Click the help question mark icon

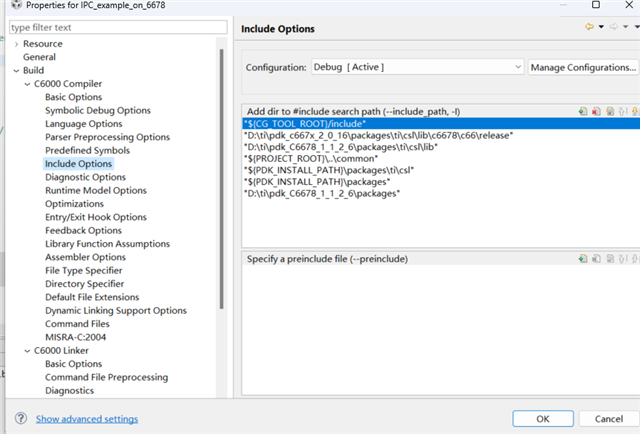point(21,418)
